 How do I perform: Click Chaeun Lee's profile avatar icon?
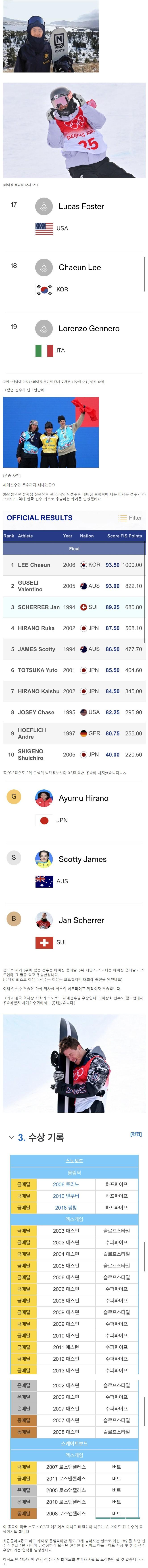tap(44, 267)
